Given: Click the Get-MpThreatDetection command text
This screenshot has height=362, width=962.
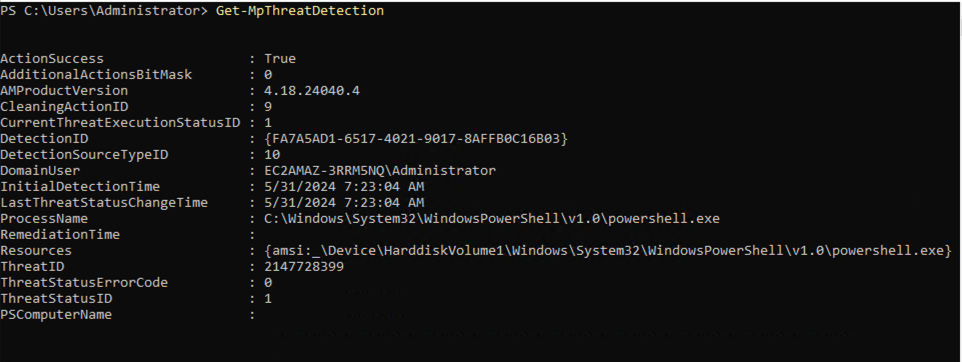Looking at the screenshot, I should [x=300, y=11].
